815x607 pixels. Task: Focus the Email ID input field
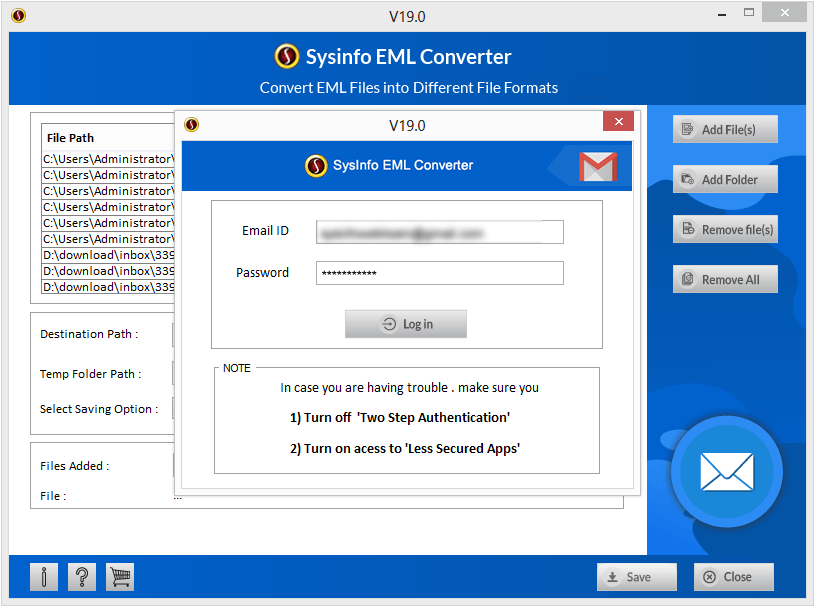440,232
